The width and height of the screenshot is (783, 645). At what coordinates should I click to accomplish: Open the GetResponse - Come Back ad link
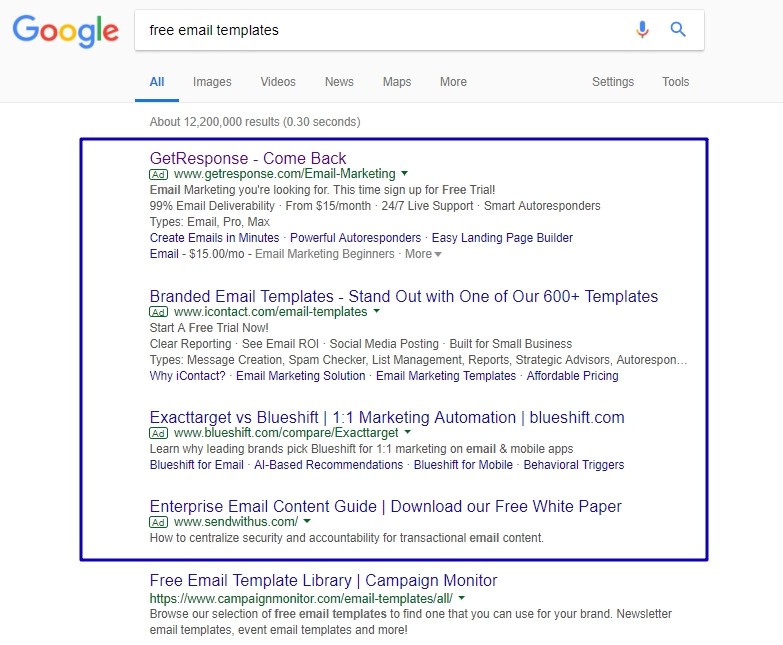pos(248,158)
